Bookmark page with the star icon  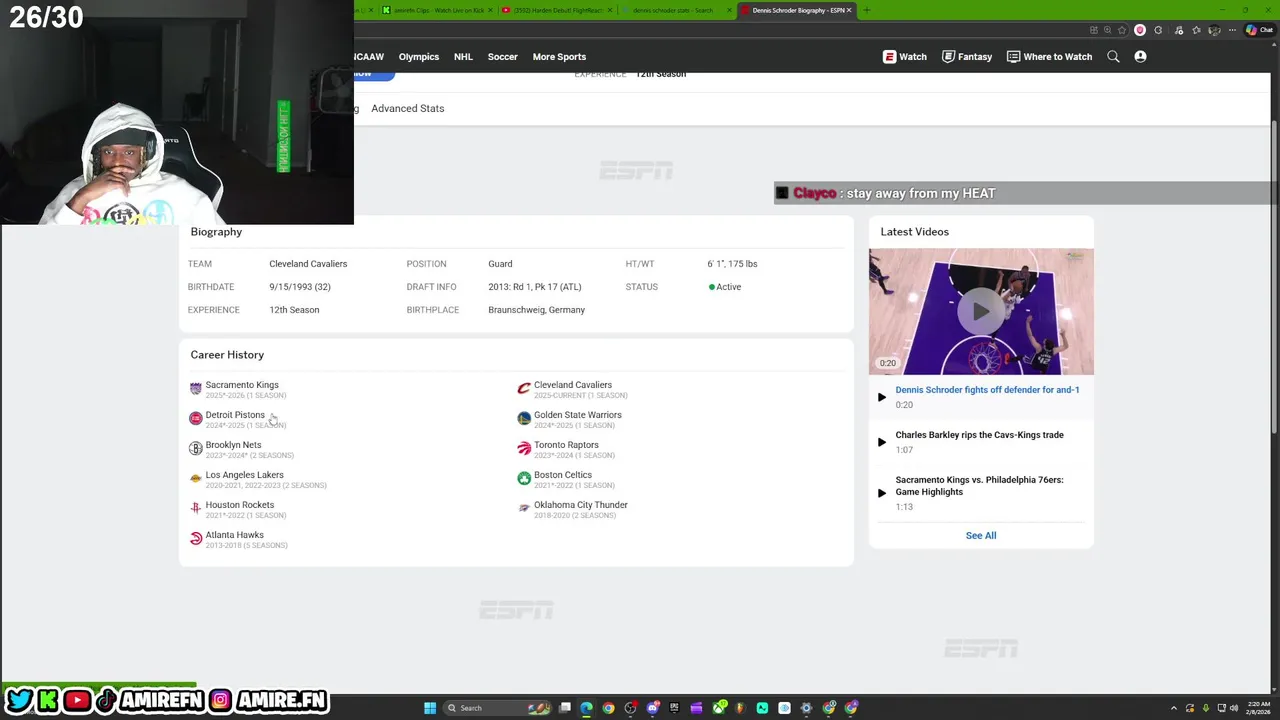pos(1121,30)
